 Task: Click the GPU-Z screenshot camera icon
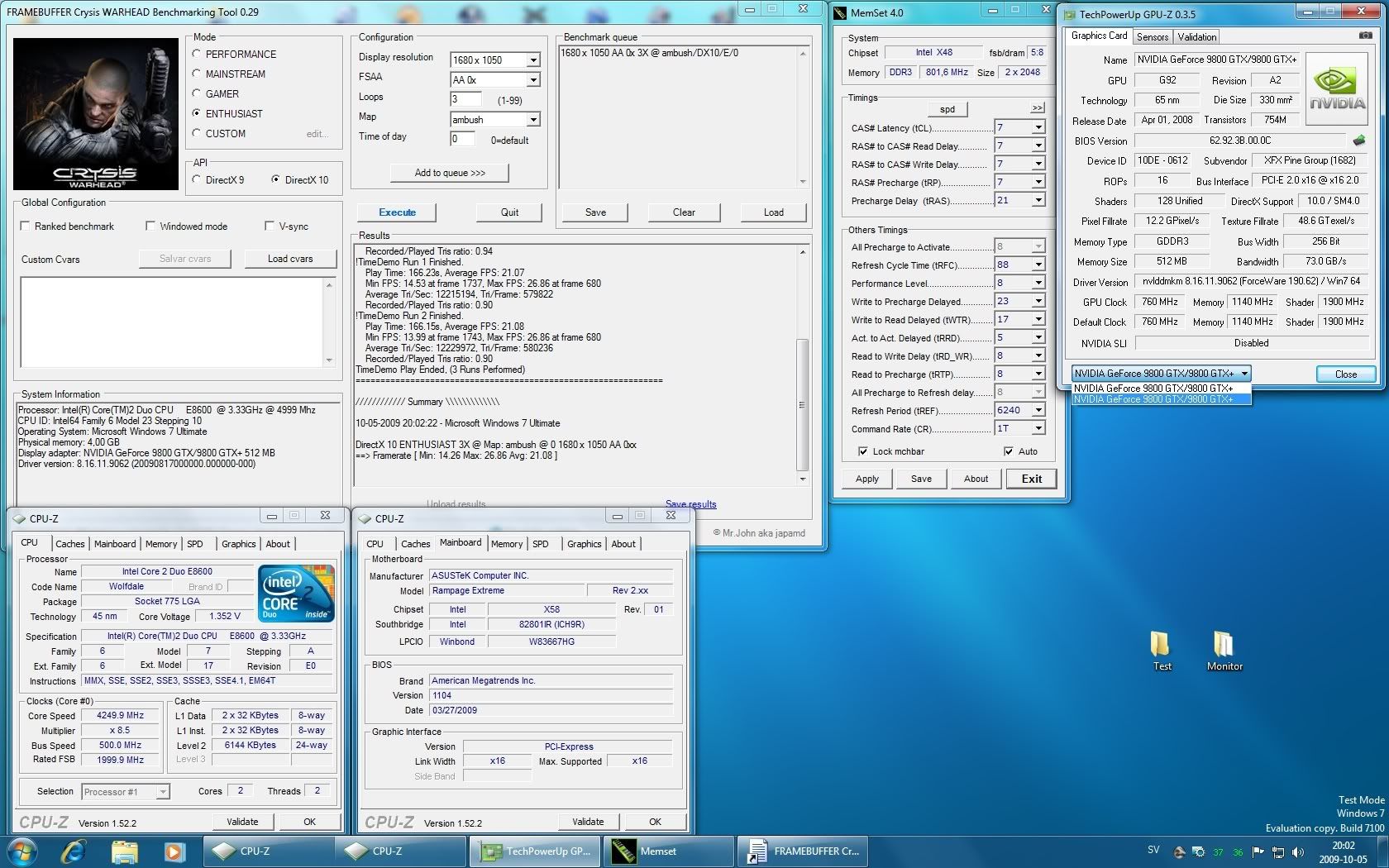pos(1365,36)
